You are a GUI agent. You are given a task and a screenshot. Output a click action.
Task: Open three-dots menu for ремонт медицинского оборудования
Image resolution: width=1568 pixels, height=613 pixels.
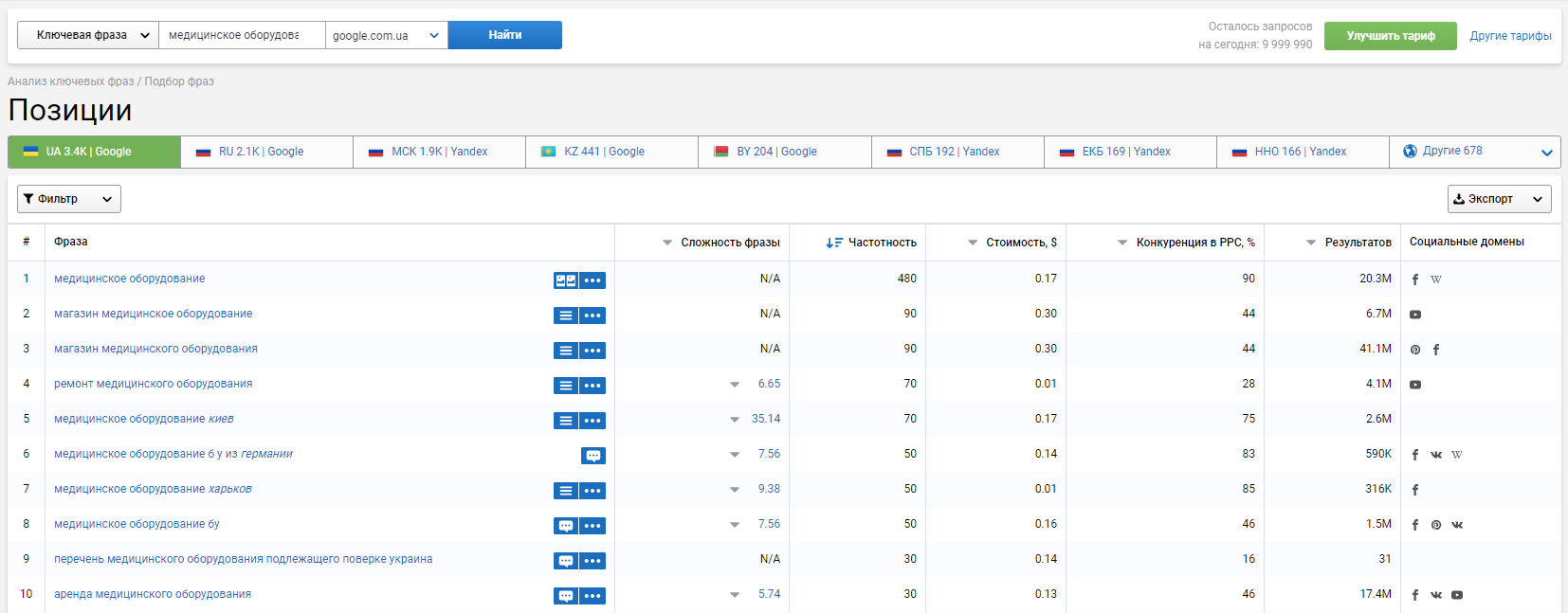[593, 386]
